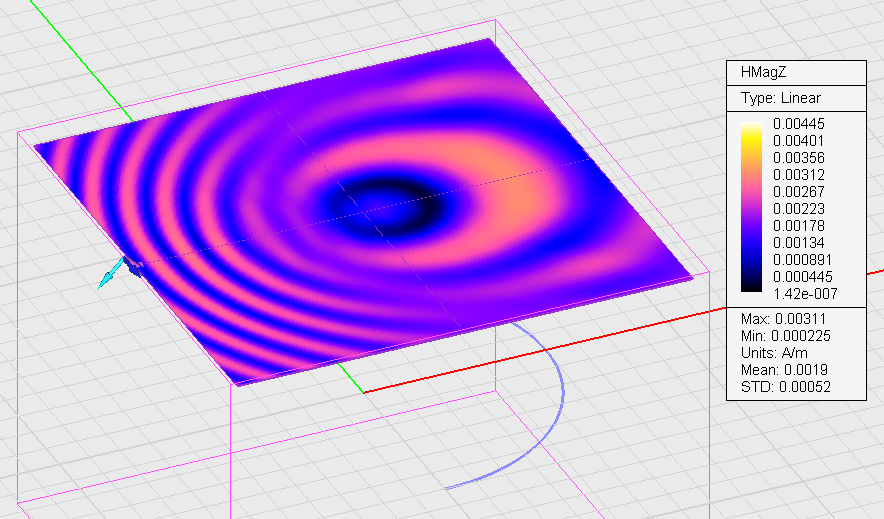Click the Units: A/m label
This screenshot has height=519, width=884.
pyautogui.click(x=774, y=353)
